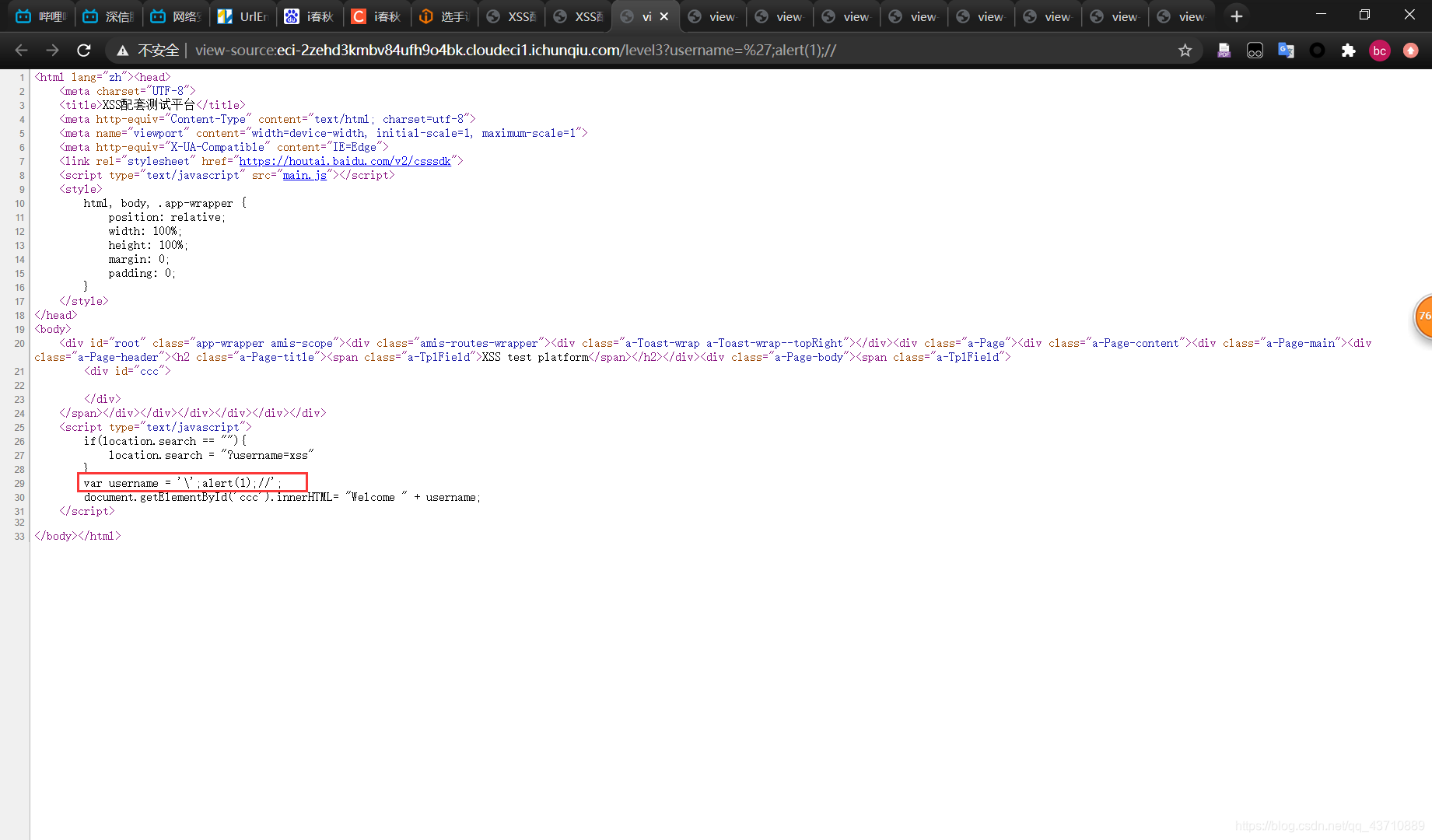Open the PDF extension icon
Viewport: 1432px width, 840px height.
click(1224, 51)
